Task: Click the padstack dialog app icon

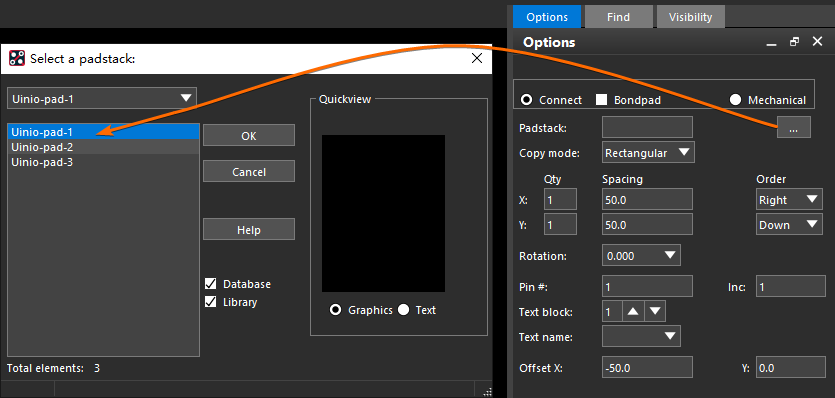Action: tap(17, 58)
